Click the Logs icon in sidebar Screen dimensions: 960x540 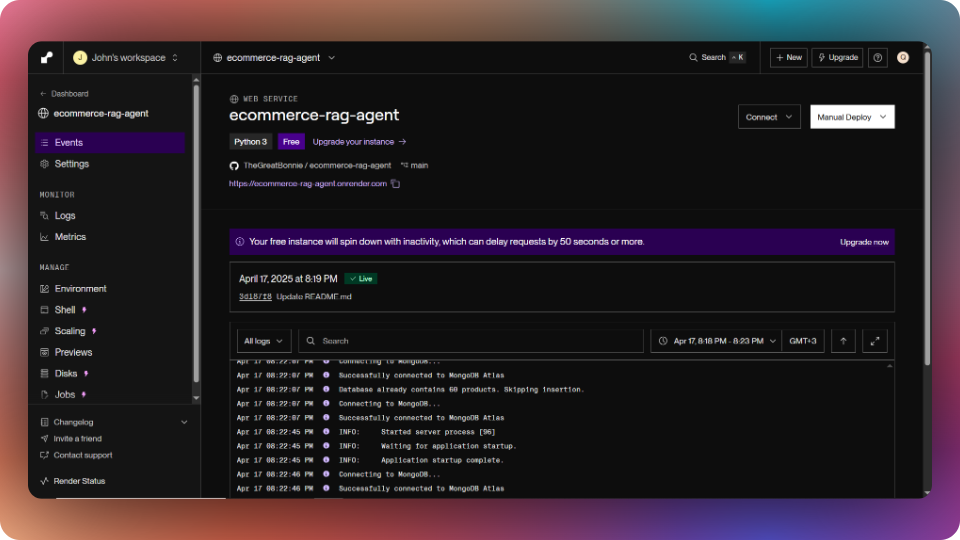pyautogui.click(x=44, y=216)
